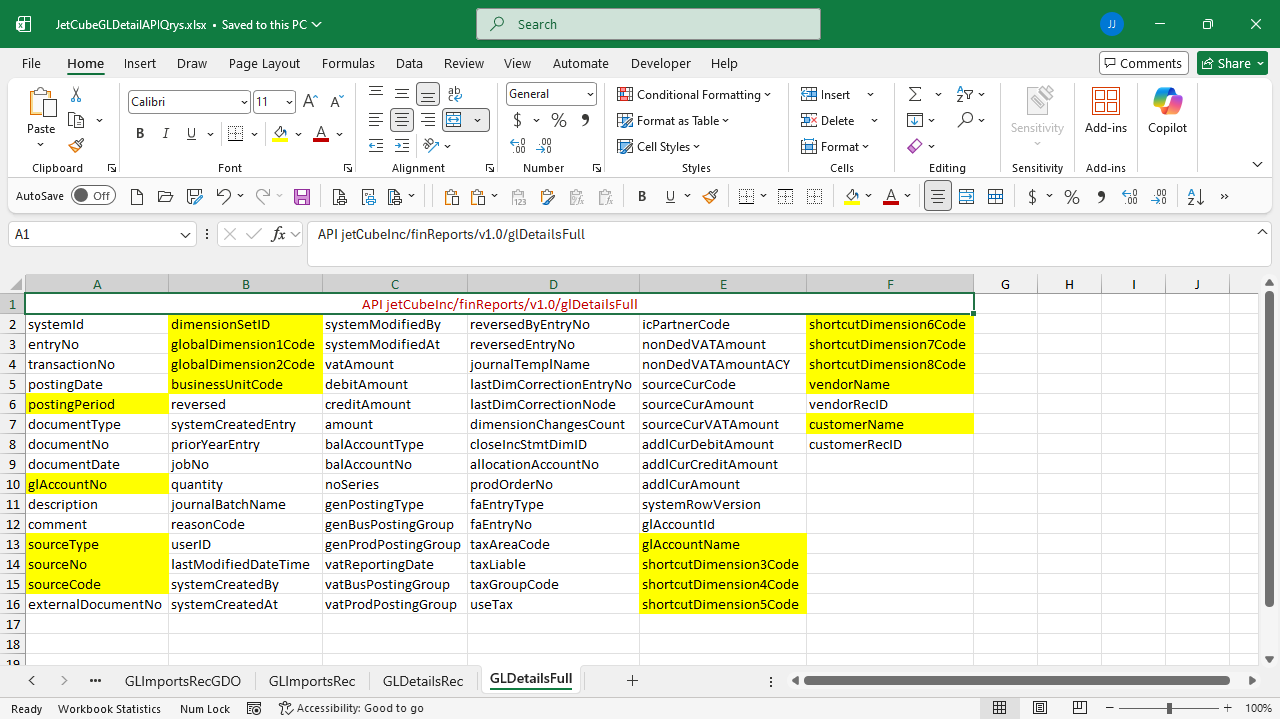Click the Share button

pyautogui.click(x=1232, y=63)
